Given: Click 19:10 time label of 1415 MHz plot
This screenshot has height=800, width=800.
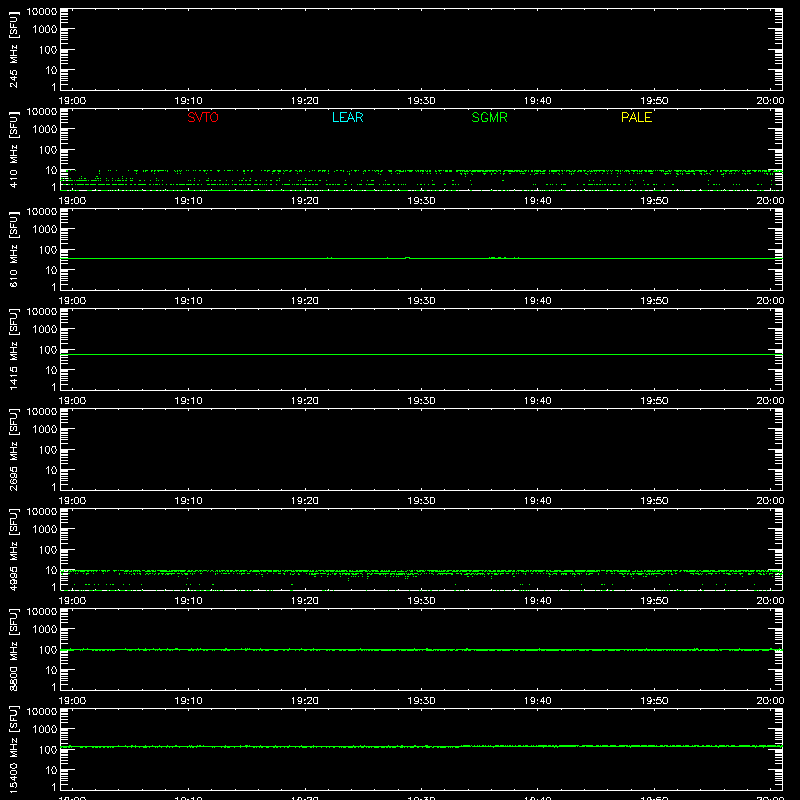Looking at the screenshot, I should [x=188, y=401].
